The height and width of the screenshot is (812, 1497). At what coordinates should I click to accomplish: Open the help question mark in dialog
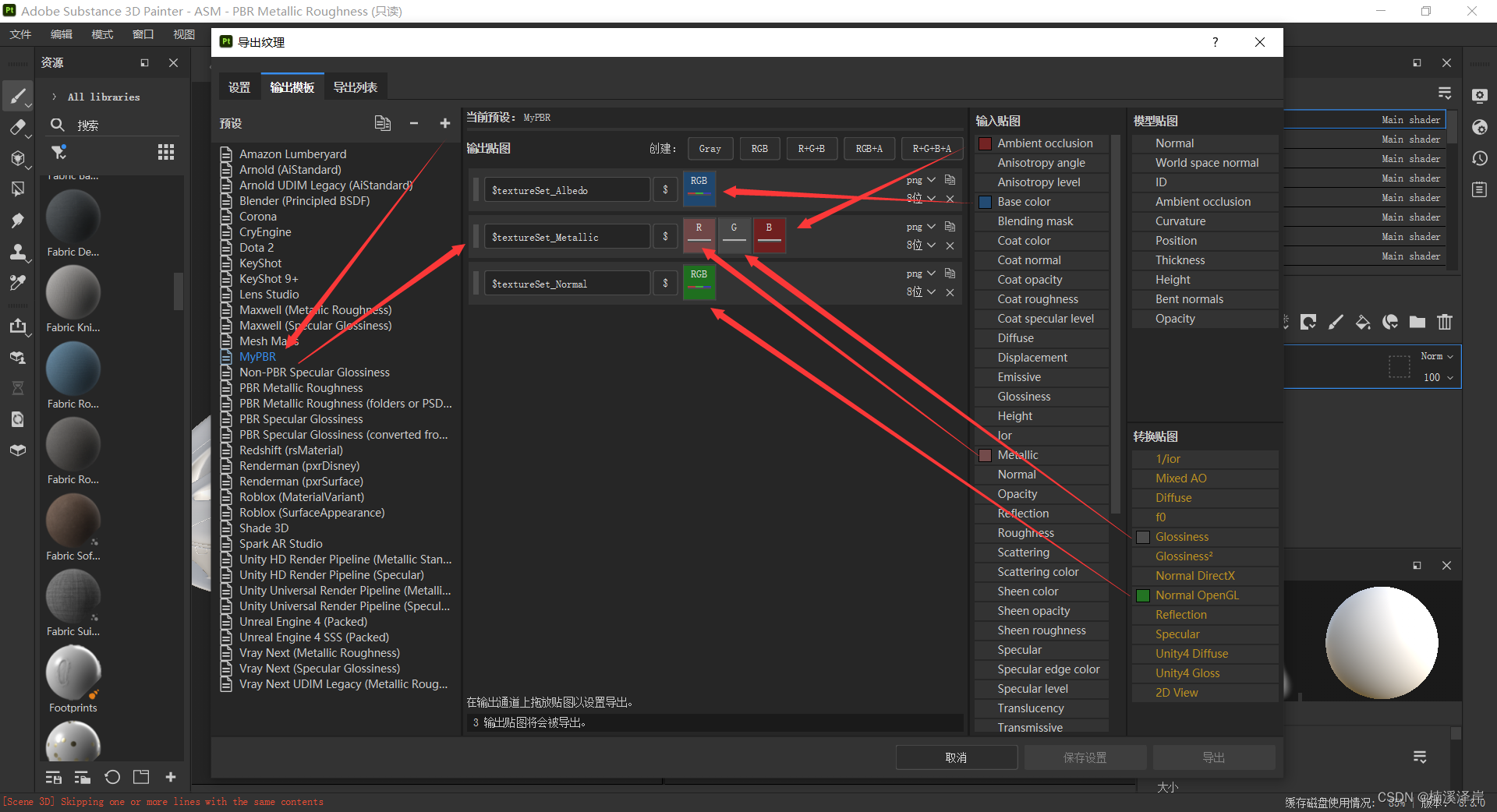click(x=1215, y=42)
